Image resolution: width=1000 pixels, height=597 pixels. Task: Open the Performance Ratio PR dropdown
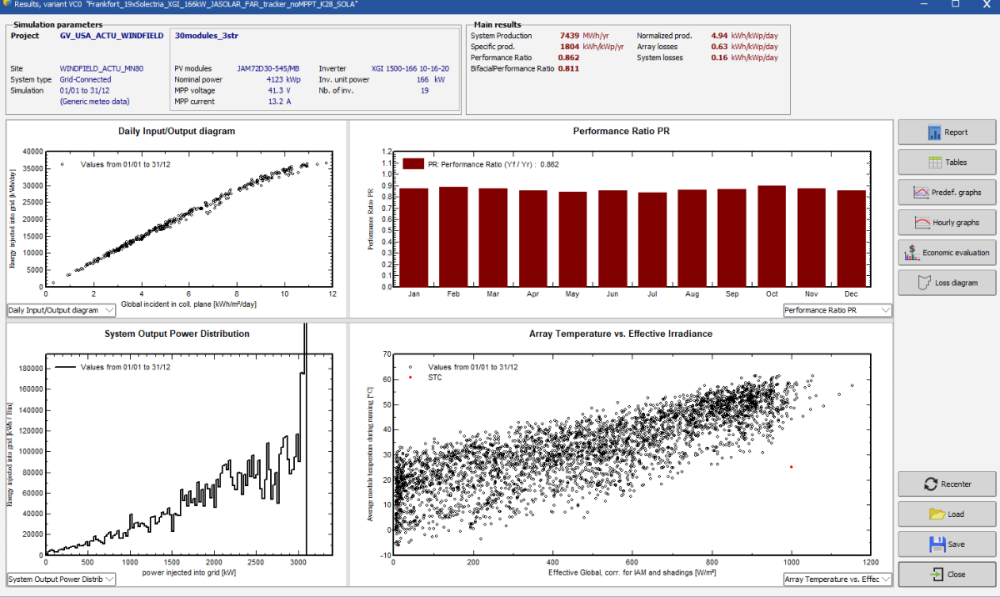(x=885, y=310)
